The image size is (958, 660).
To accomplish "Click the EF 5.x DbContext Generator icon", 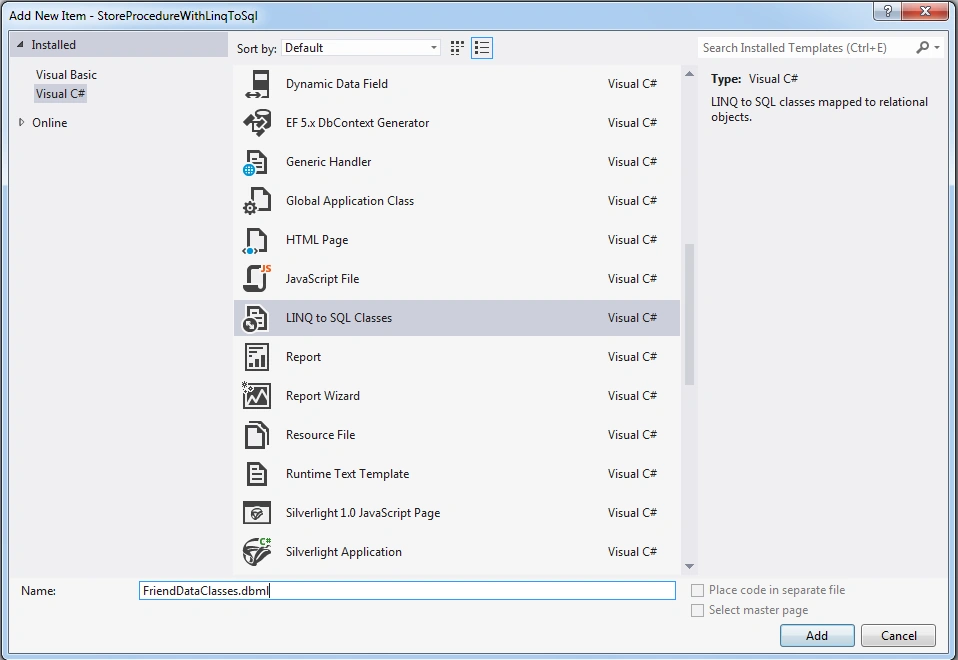I will 257,123.
